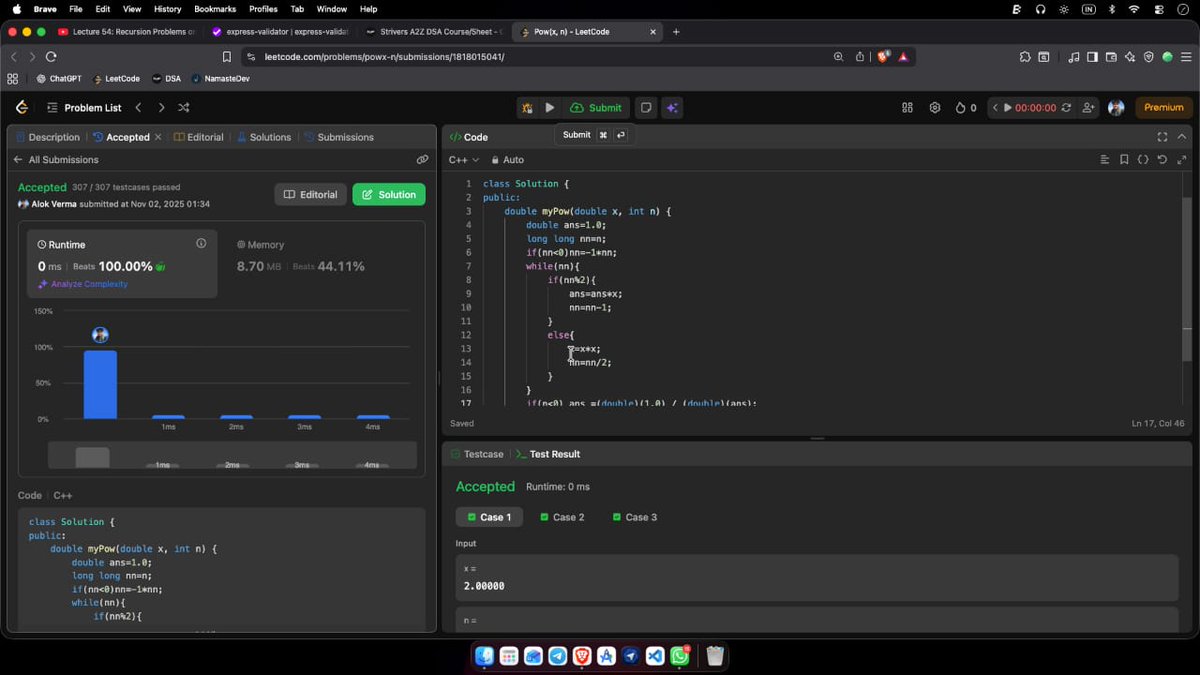The image size is (1200, 675).
Task: Click the streak flame counter
Action: 966,107
